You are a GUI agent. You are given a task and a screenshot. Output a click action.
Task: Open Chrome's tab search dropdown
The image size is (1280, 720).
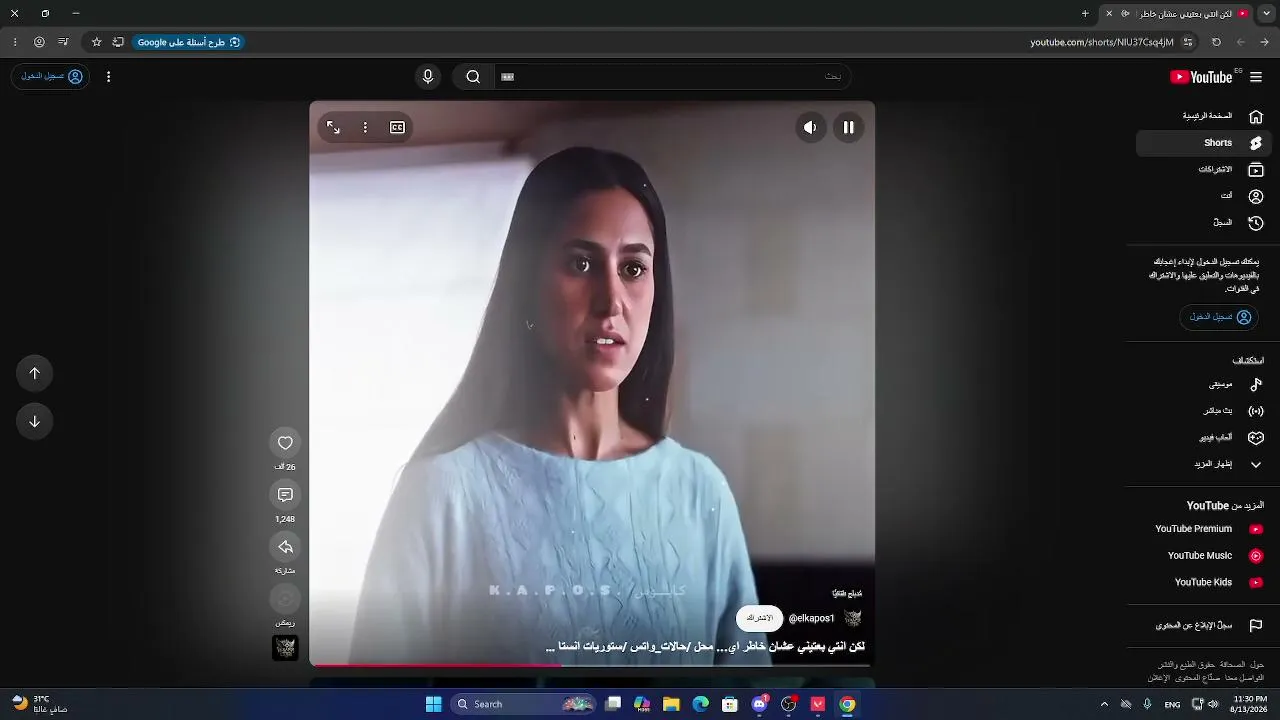pos(1264,14)
